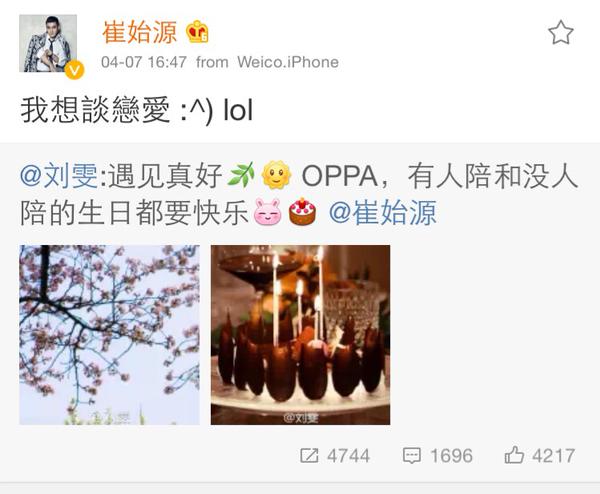
Task: Tap the repost icon beside 4744
Action: (309, 455)
